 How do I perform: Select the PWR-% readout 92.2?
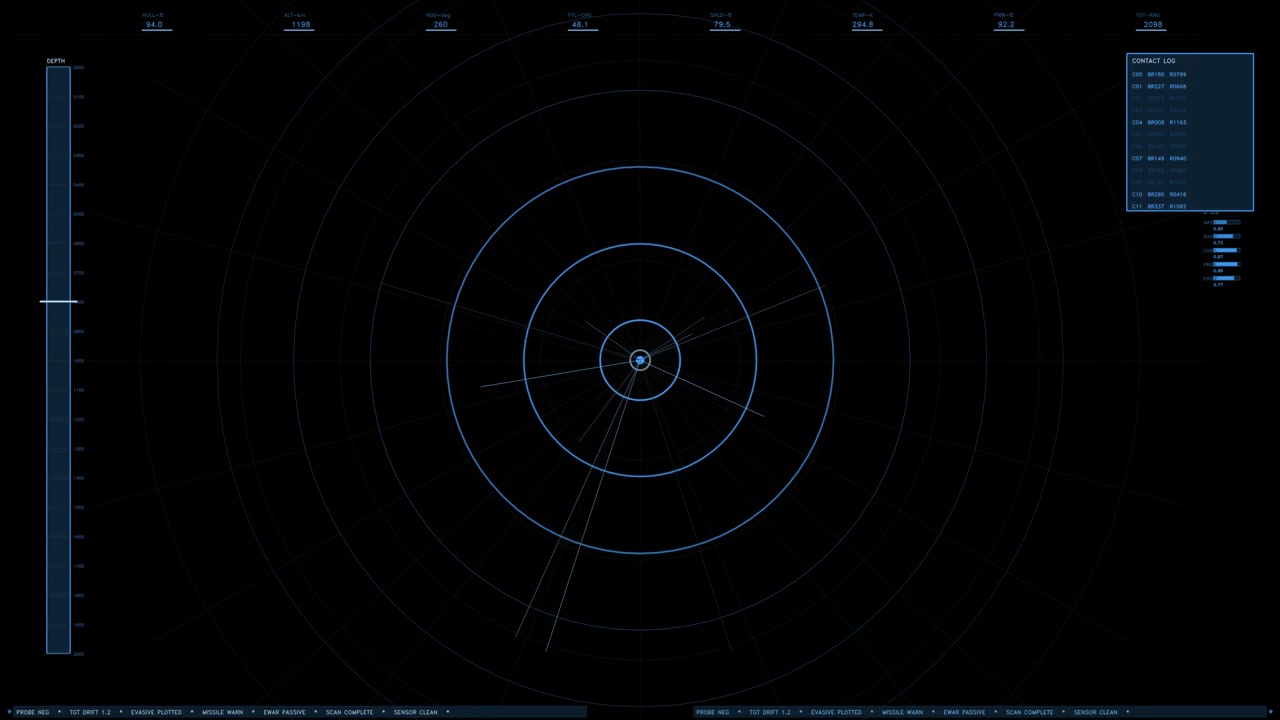[1006, 24]
